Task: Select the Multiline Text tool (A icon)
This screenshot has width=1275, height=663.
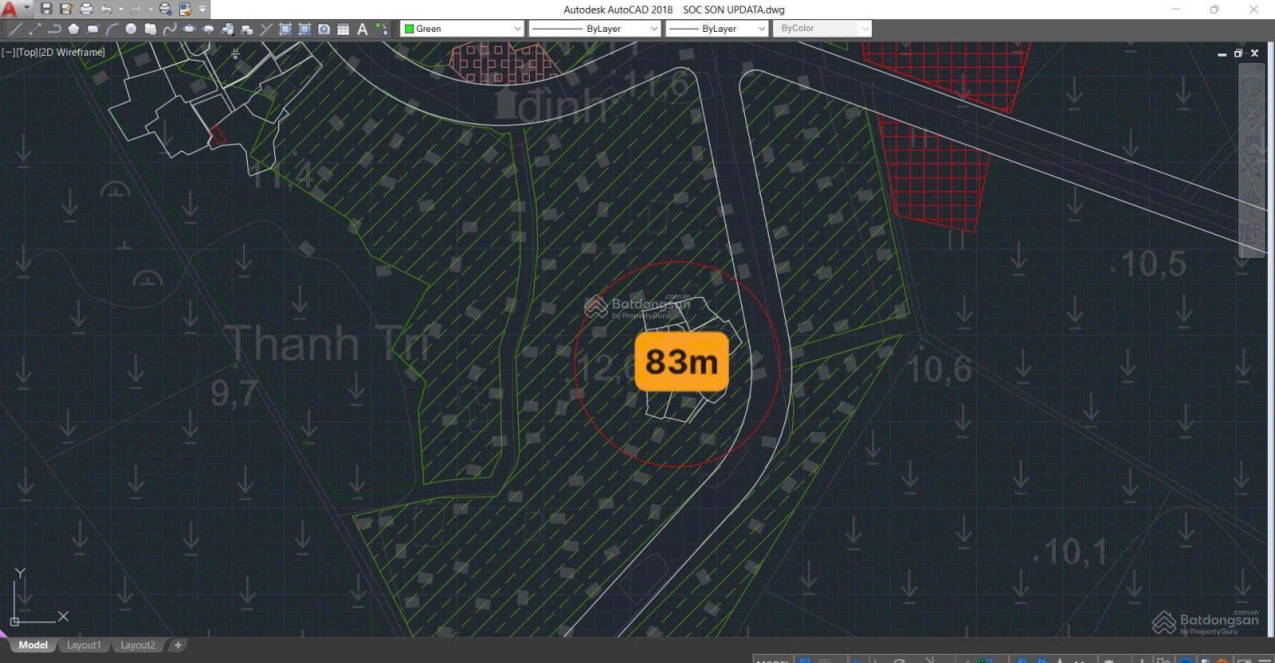Action: click(x=362, y=29)
